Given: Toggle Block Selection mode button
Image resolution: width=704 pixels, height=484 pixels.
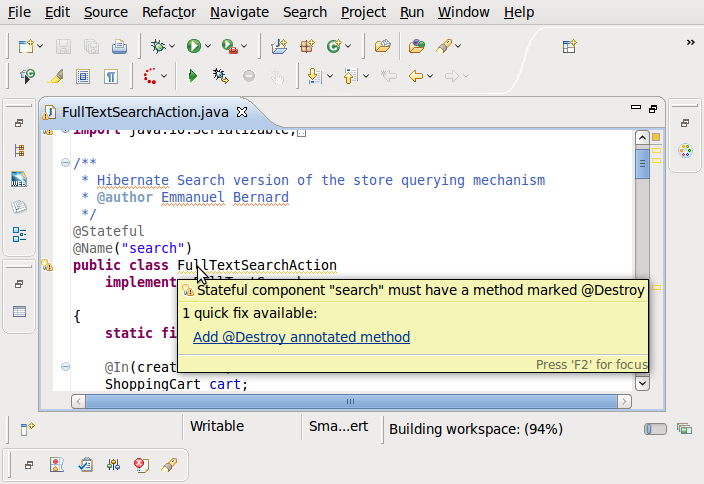Looking at the screenshot, I should coord(84,76).
